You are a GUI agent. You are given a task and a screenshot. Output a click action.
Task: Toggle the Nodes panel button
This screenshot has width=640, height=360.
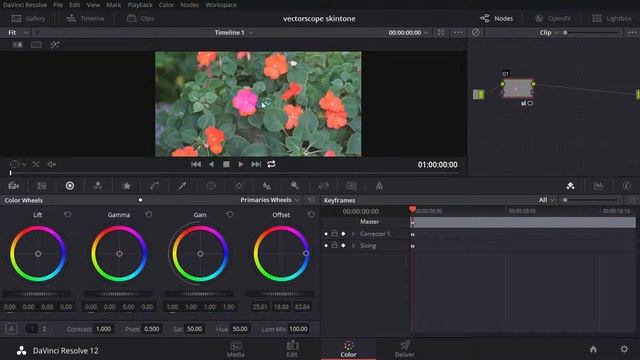496,18
